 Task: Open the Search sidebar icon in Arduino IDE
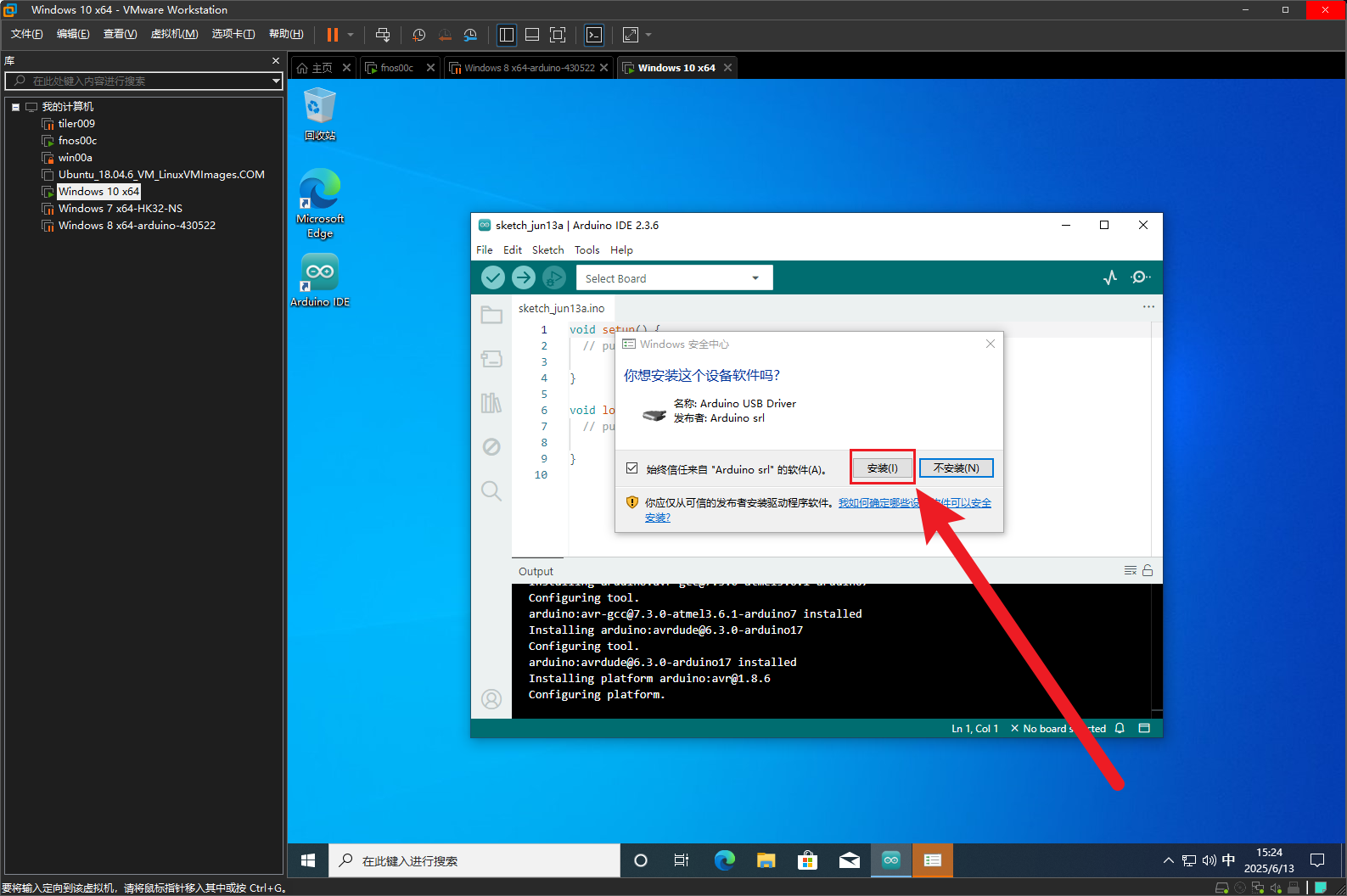click(491, 490)
